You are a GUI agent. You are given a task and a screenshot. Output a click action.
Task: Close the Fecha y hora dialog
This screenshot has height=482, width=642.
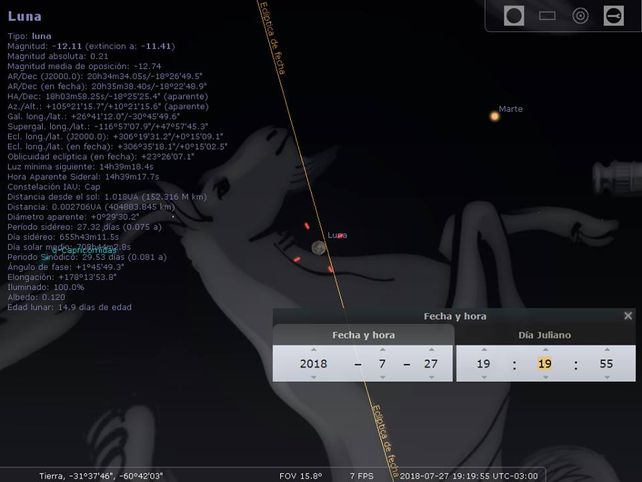click(628, 316)
